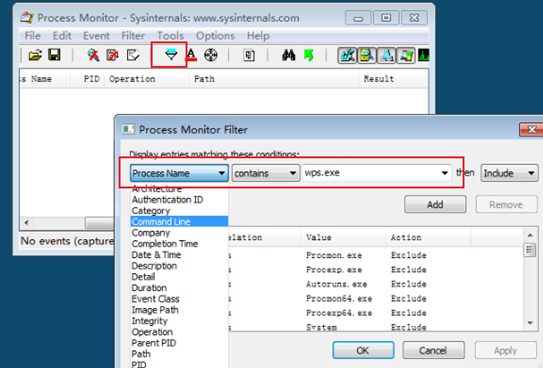Choose Event Class in the dropdown list
The height and width of the screenshot is (368, 543).
pos(179,299)
